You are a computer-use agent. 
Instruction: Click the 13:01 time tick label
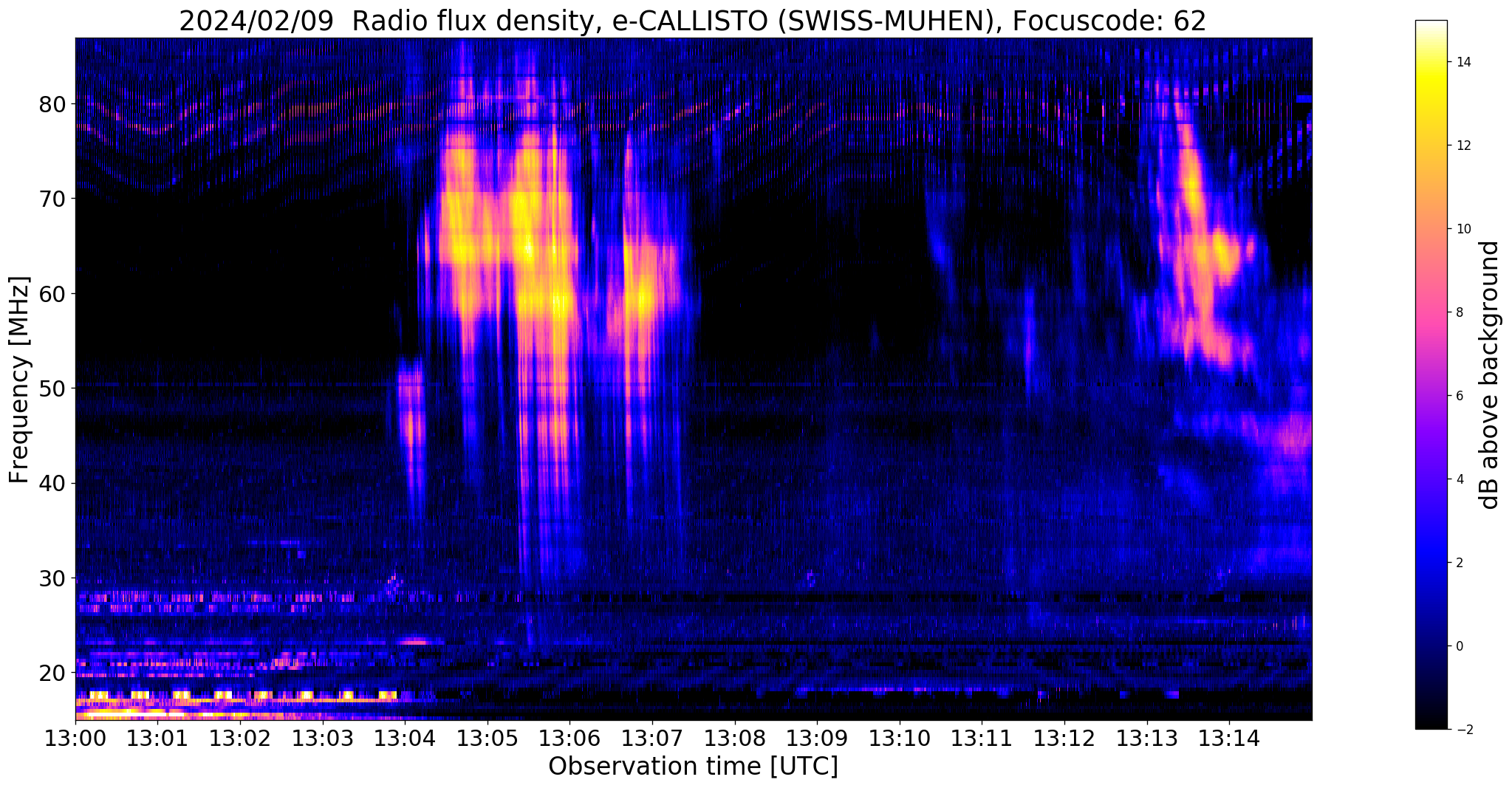pyautogui.click(x=158, y=739)
